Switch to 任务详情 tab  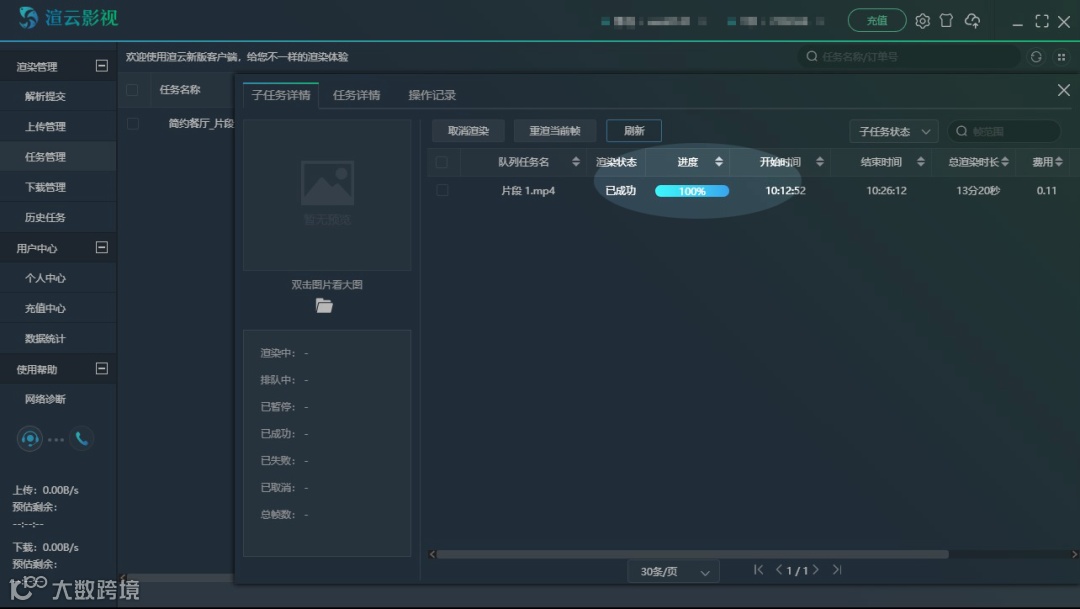point(356,95)
